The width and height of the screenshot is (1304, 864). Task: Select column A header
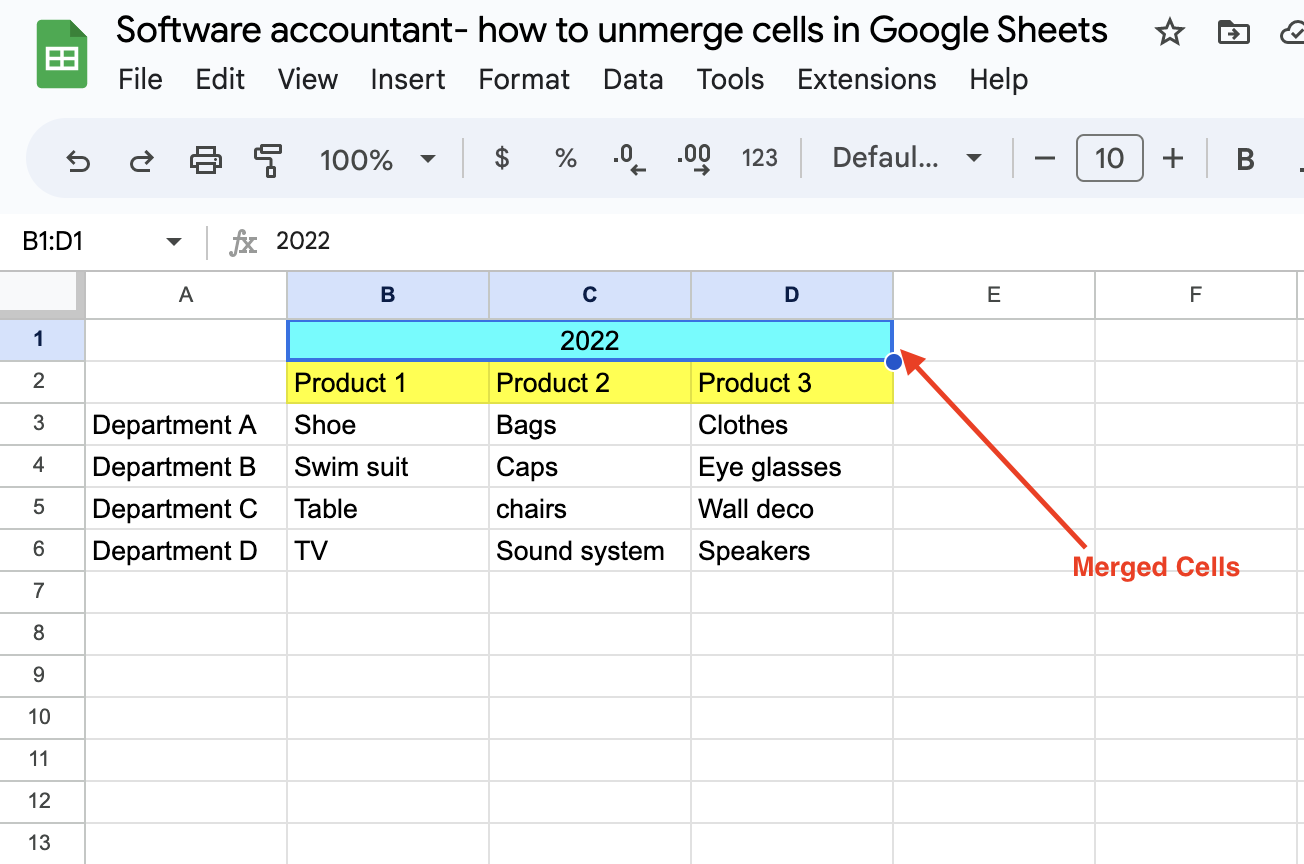[x=186, y=294]
